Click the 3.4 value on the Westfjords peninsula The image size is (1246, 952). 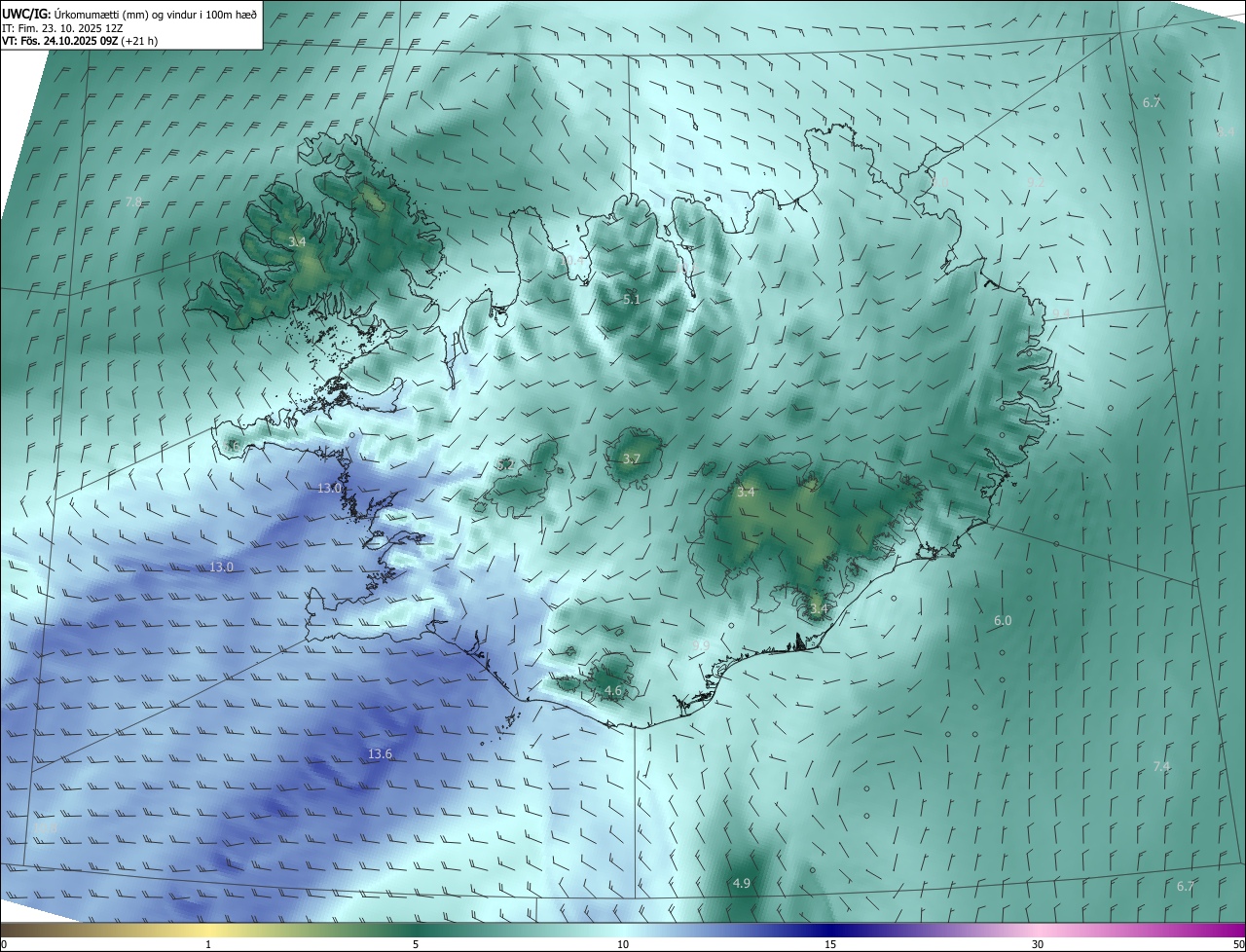point(298,241)
